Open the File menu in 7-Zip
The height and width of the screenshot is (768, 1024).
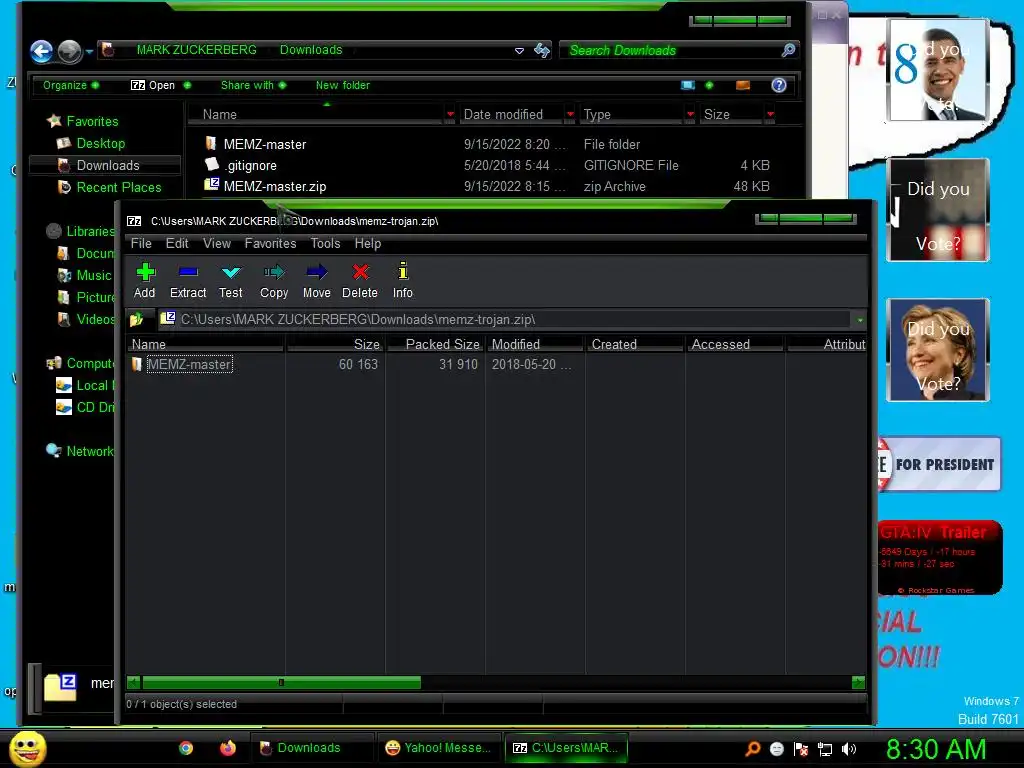point(141,244)
